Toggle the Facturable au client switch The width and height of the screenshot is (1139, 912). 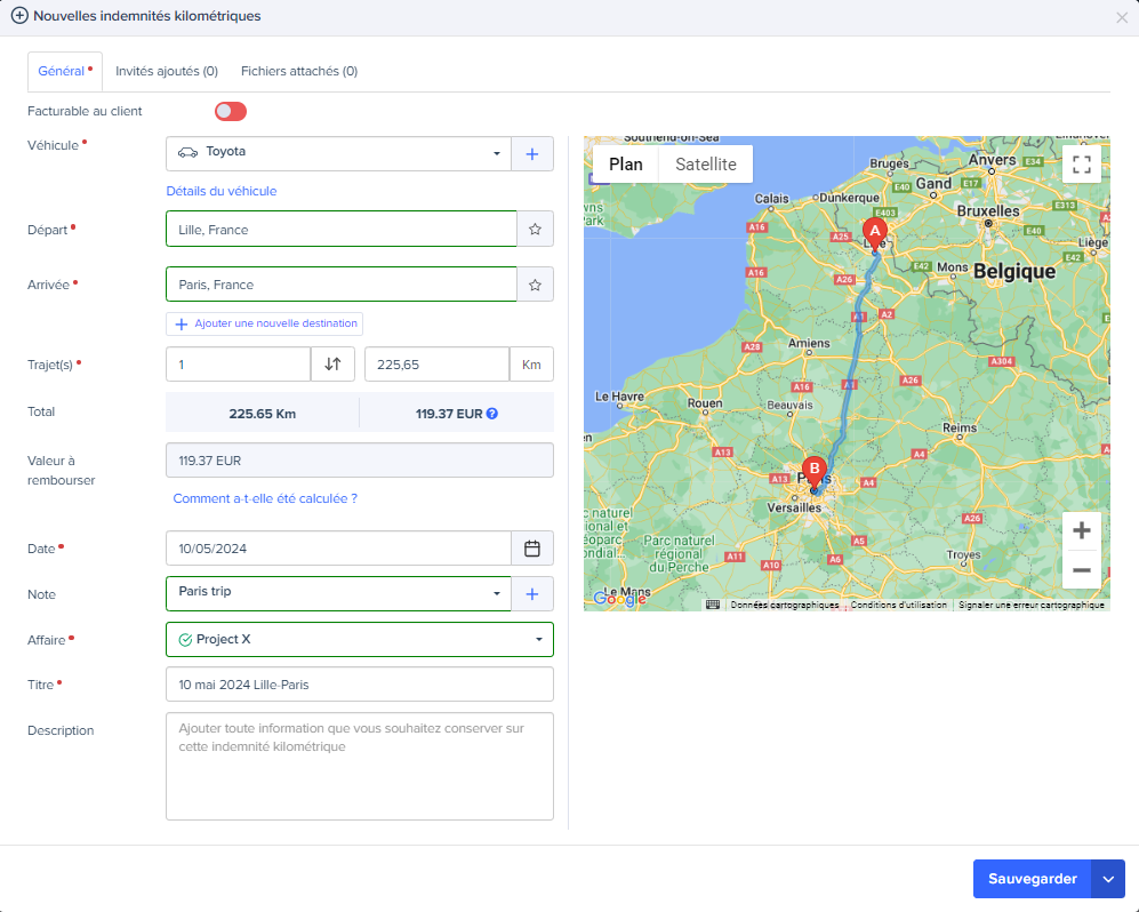[x=230, y=111]
